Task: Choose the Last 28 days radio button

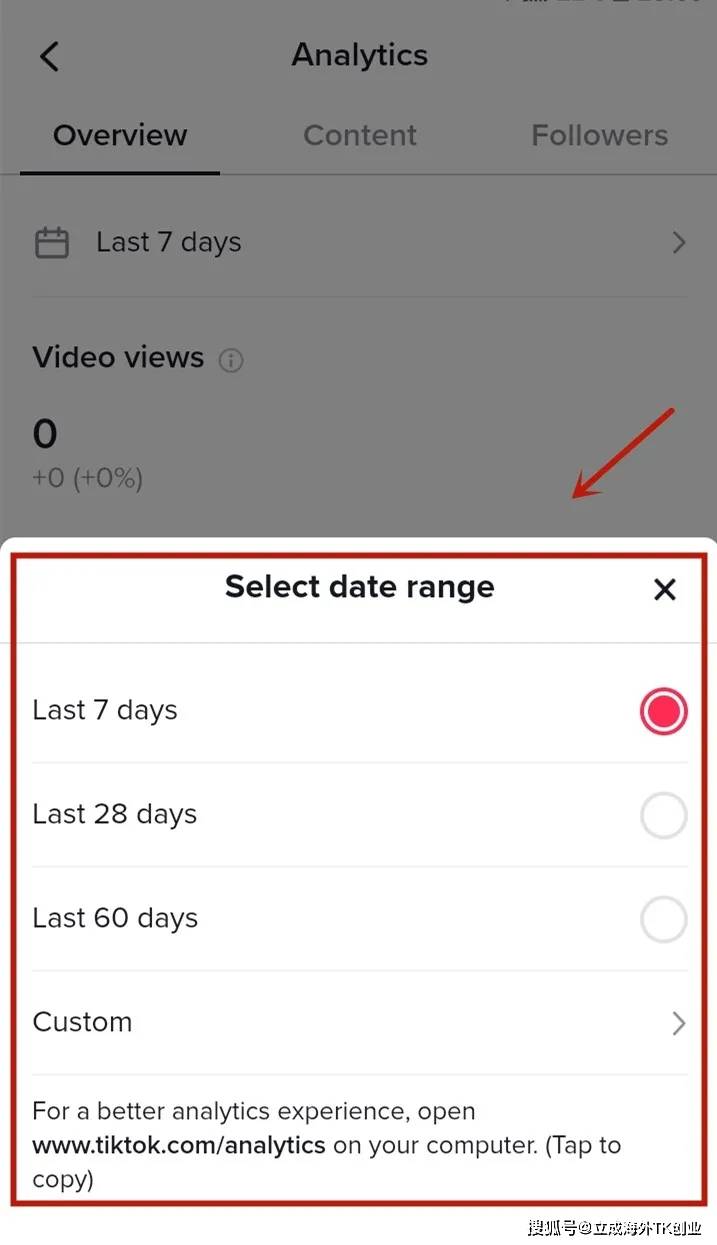Action: [663, 816]
